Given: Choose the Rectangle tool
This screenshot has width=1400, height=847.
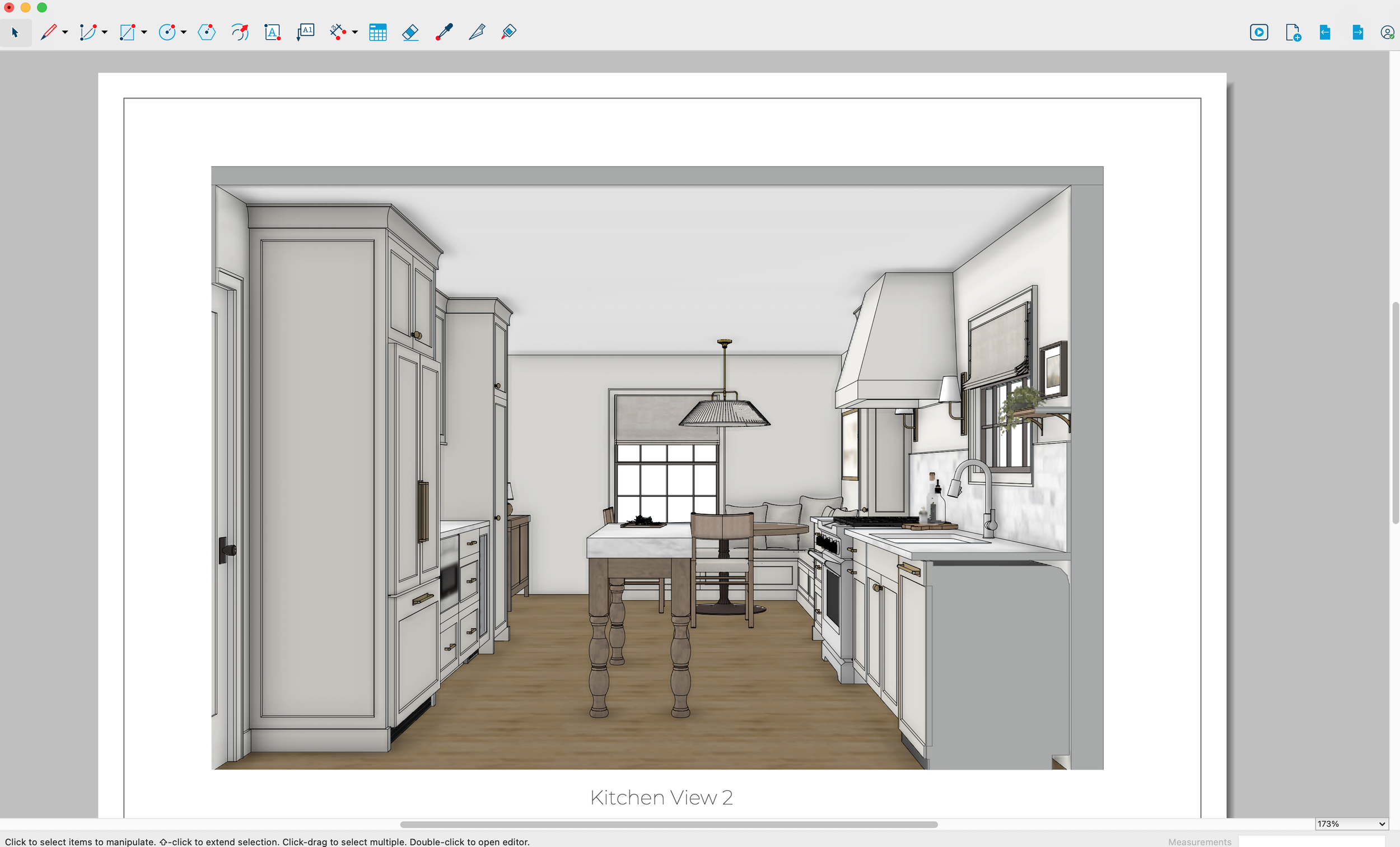Looking at the screenshot, I should [128, 32].
